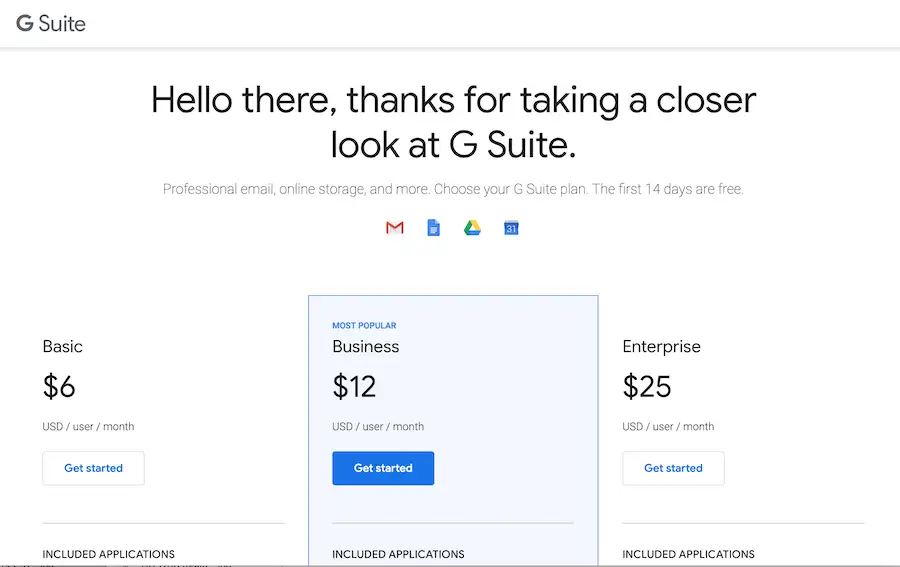This screenshot has height=567, width=900.
Task: Click Included Applications under Enterprise
Action: point(688,554)
